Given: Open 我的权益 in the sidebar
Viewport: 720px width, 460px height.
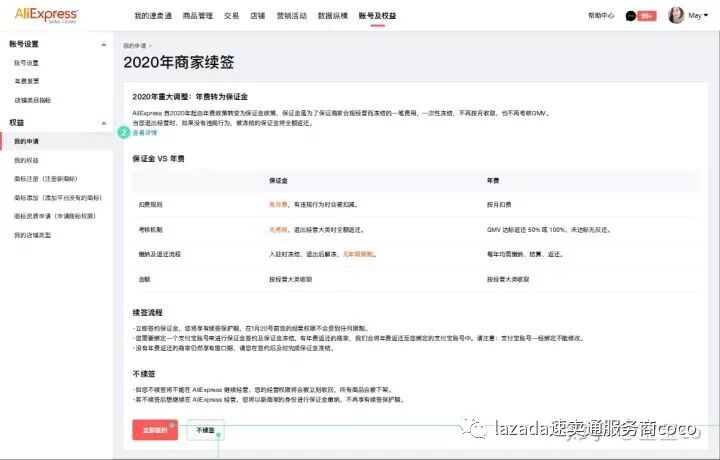Looking at the screenshot, I should (26, 160).
